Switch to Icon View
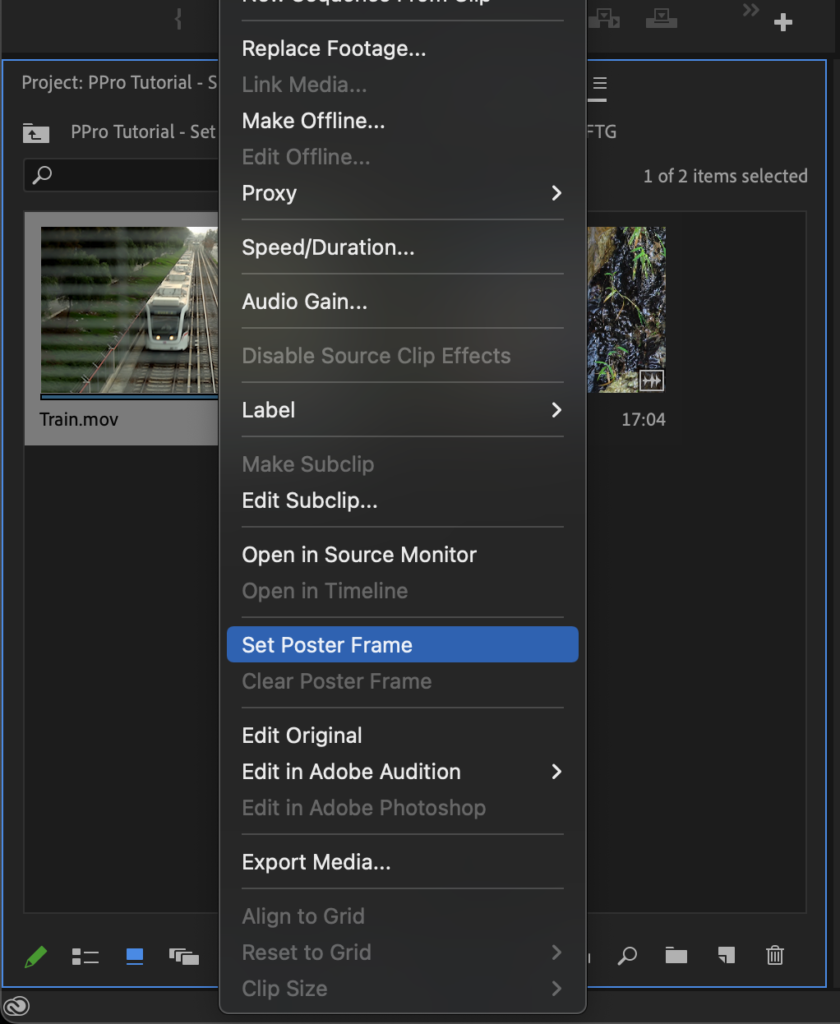The width and height of the screenshot is (840, 1024). (135, 957)
